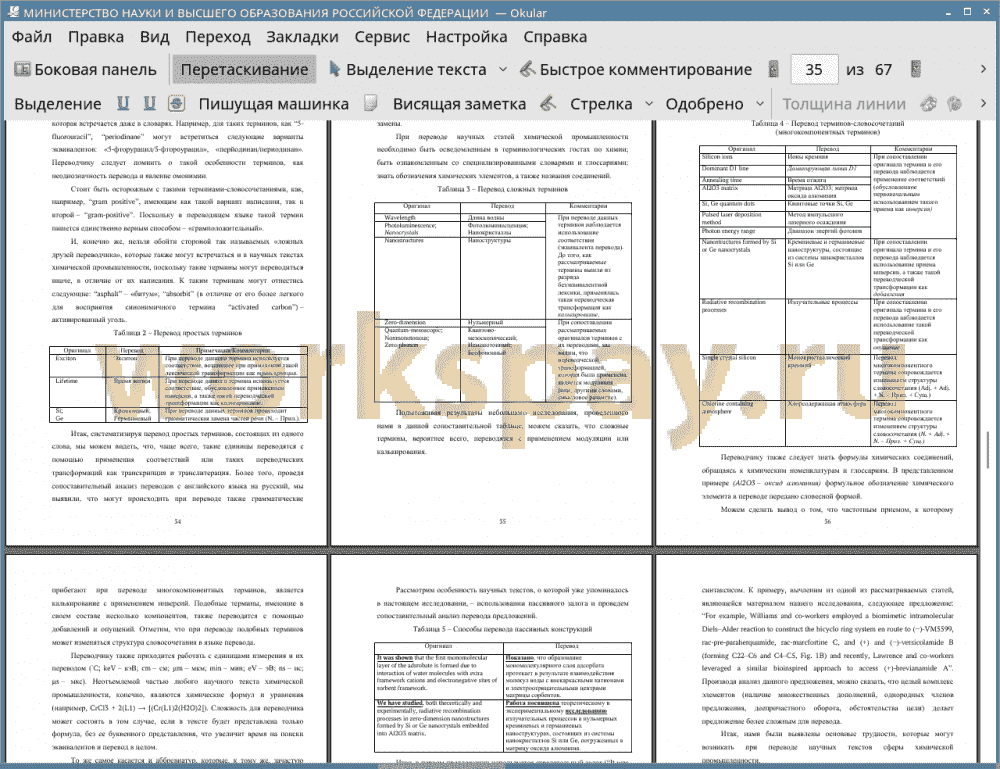
Task: Expand annotation toolbar overflow chevron
Action: [983, 103]
